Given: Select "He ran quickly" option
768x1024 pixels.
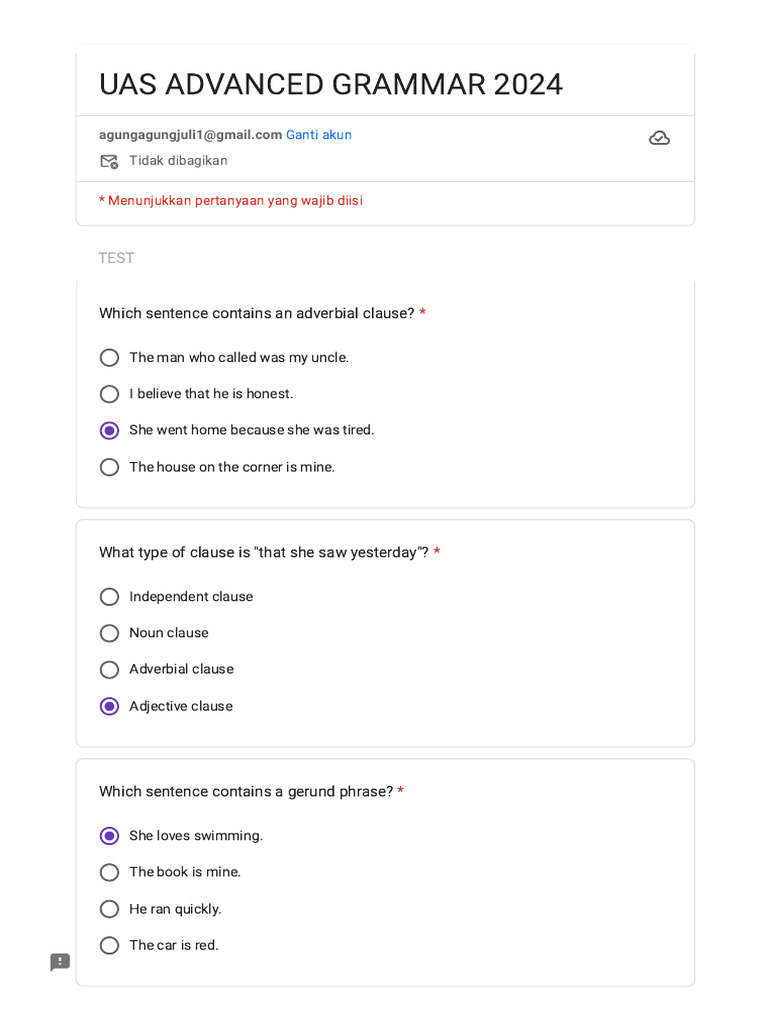Looking at the screenshot, I should (x=110, y=909).
